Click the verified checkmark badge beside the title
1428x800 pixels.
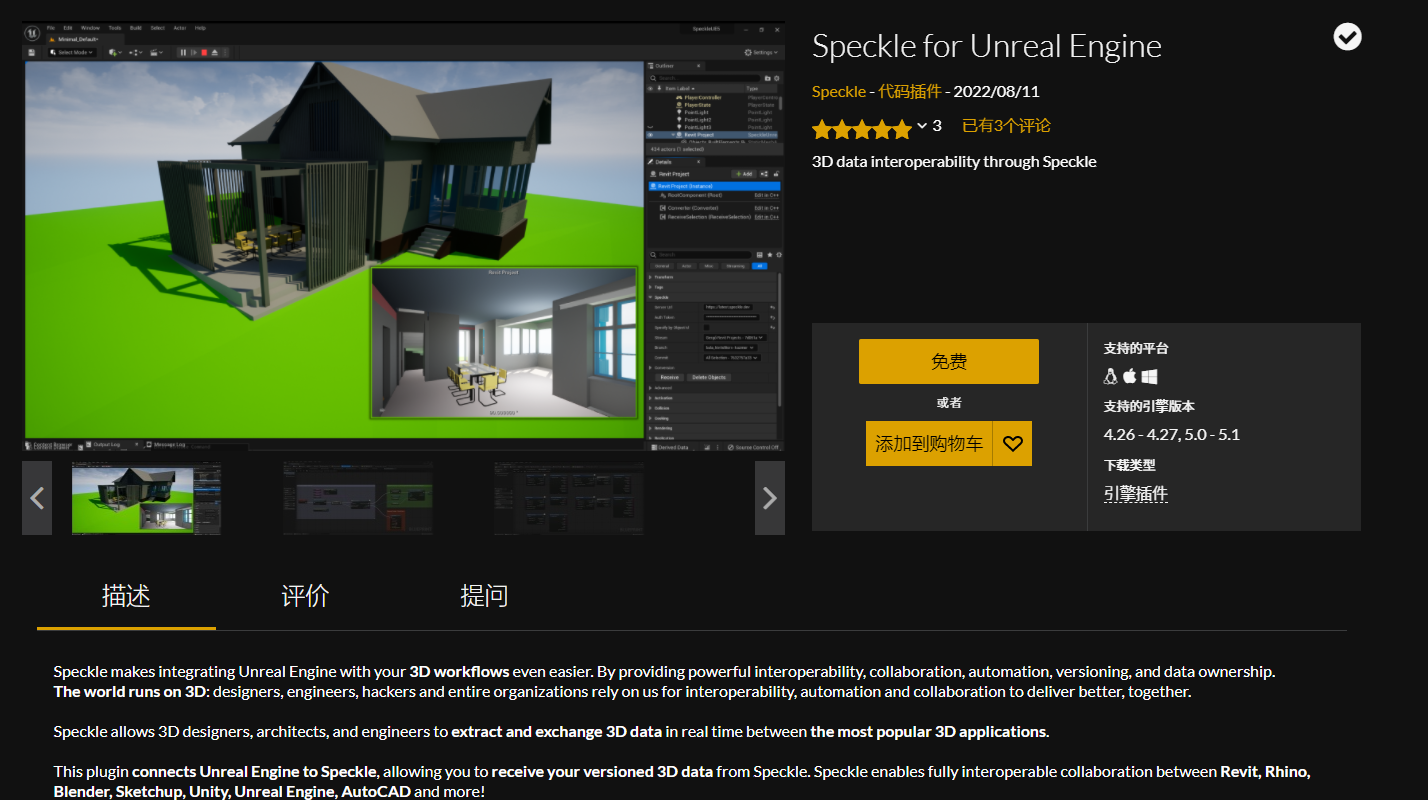(1347, 37)
